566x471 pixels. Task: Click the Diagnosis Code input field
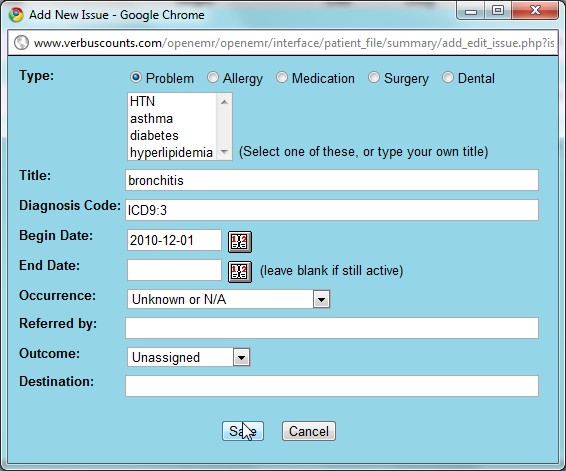coord(332,210)
